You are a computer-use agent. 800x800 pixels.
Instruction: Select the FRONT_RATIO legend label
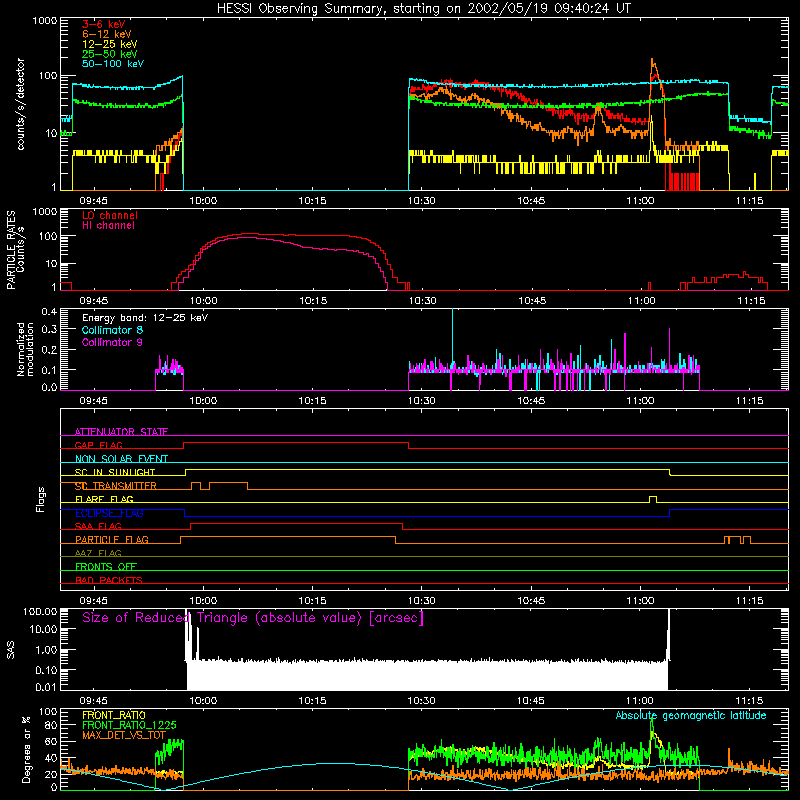pos(114,715)
